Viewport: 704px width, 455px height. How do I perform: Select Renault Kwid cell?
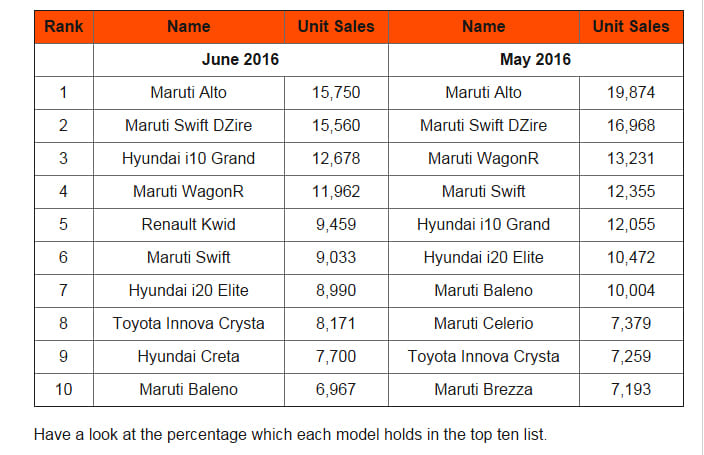click(x=189, y=225)
